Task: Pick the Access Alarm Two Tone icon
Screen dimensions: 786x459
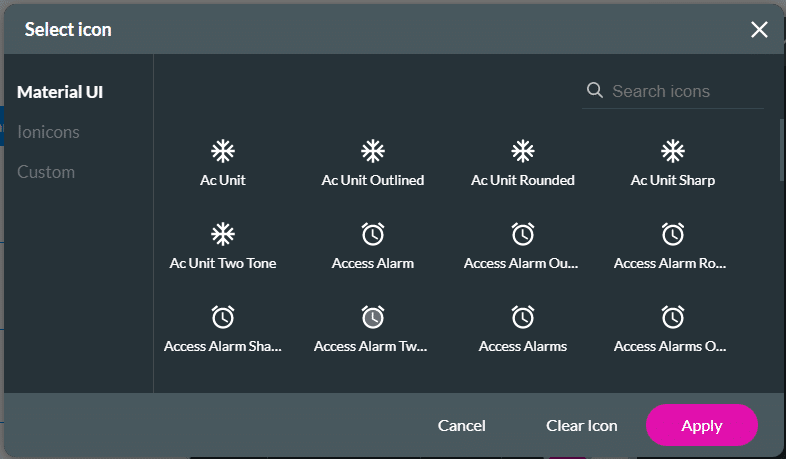Action: 373,318
